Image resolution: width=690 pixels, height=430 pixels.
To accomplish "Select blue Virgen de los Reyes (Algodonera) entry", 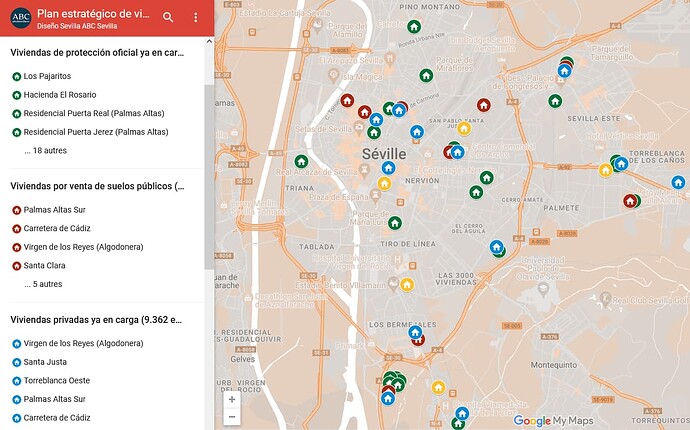I will 83,343.
